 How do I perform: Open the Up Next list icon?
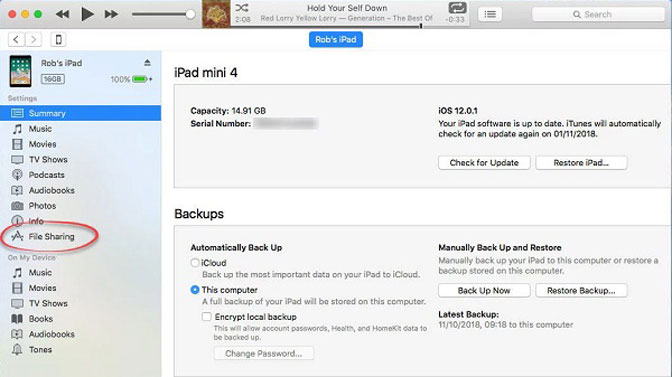pyautogui.click(x=490, y=14)
